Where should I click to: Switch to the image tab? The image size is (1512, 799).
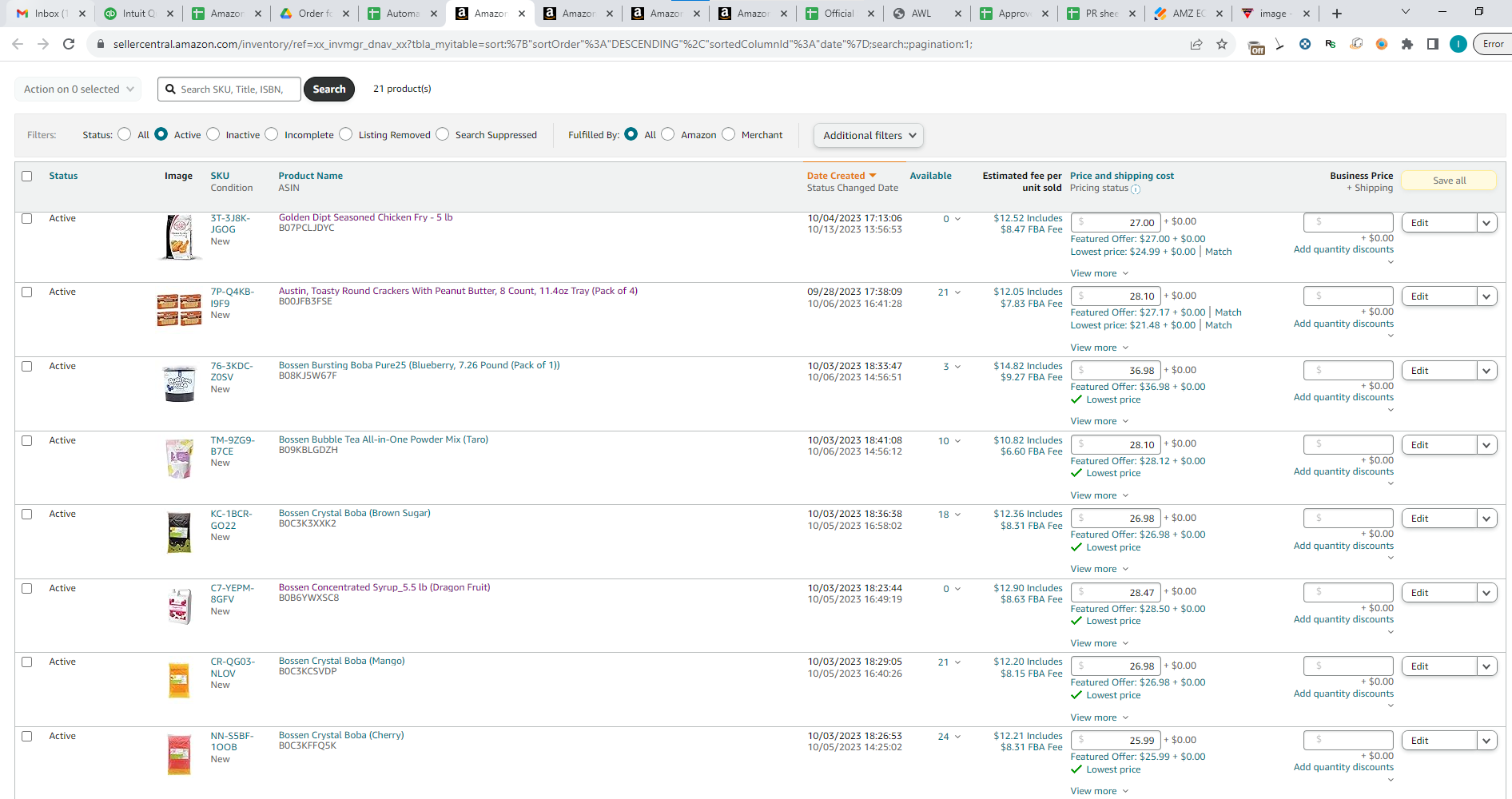pyautogui.click(x=1273, y=14)
